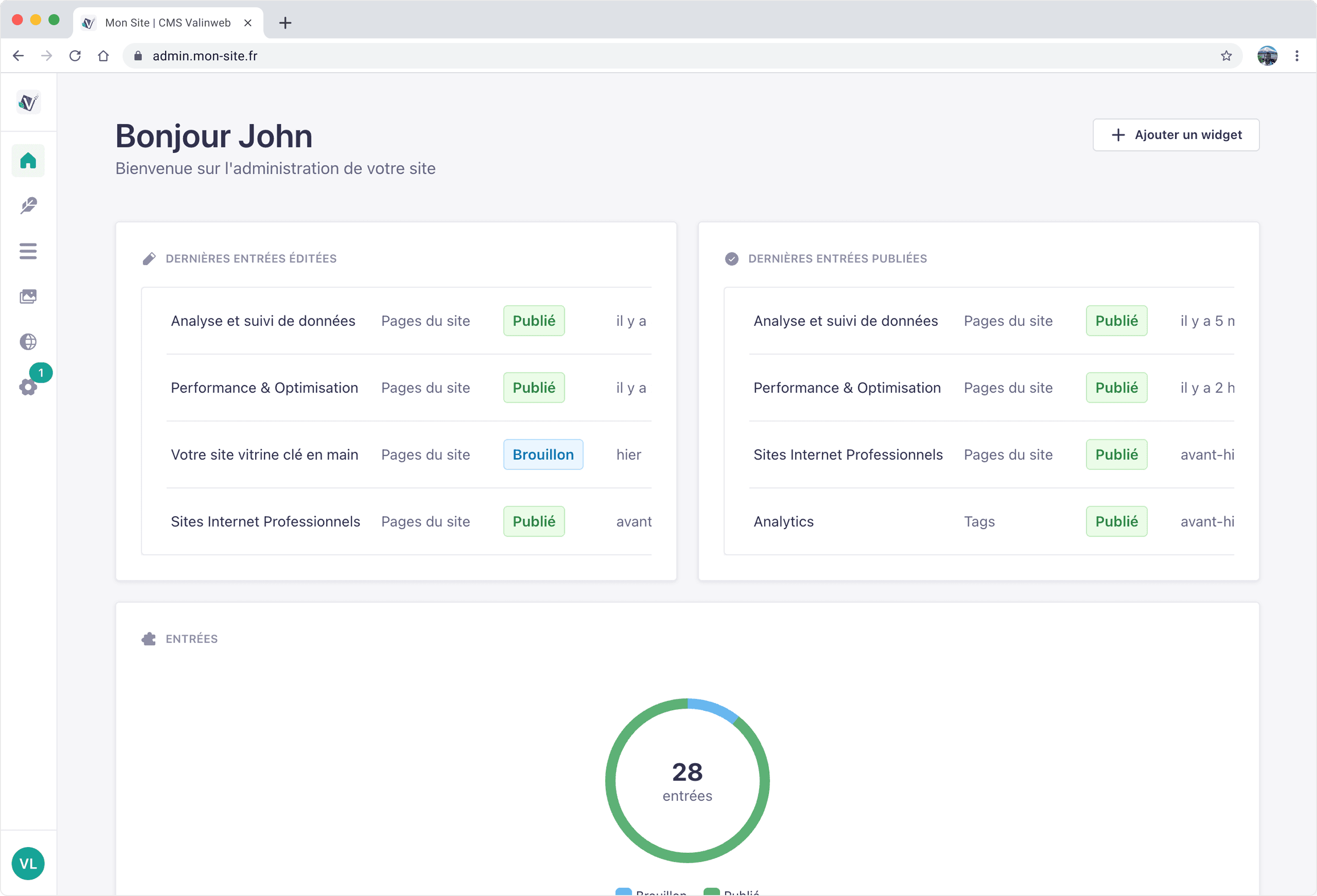The width and height of the screenshot is (1317, 896).
Task: Click the blue Brouillon segment of donut chart
Action: pos(715,709)
